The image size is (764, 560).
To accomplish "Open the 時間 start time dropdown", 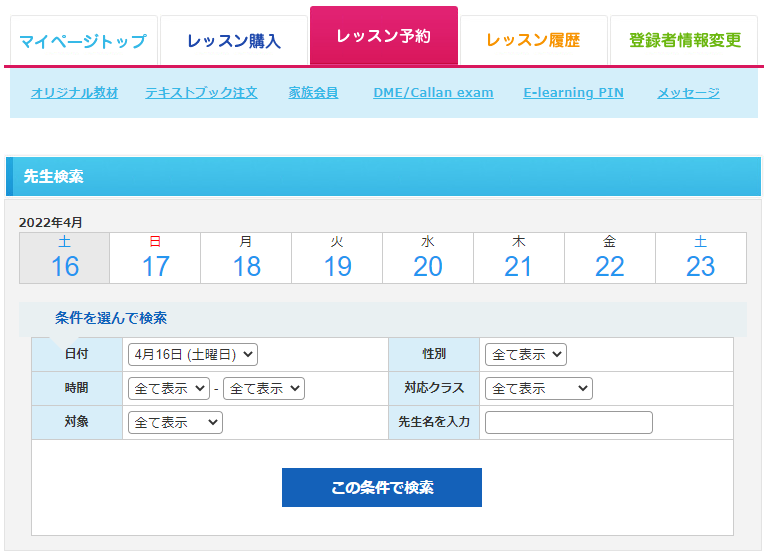I will point(168,388).
